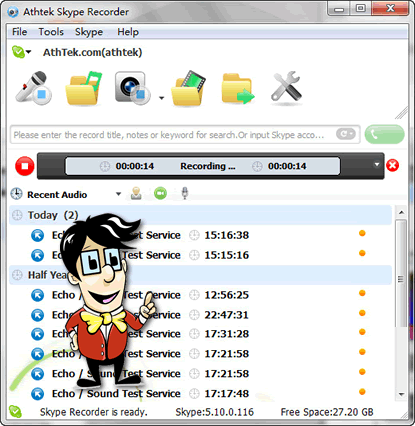
Task: Click the webcam video record icon
Action: point(132,88)
